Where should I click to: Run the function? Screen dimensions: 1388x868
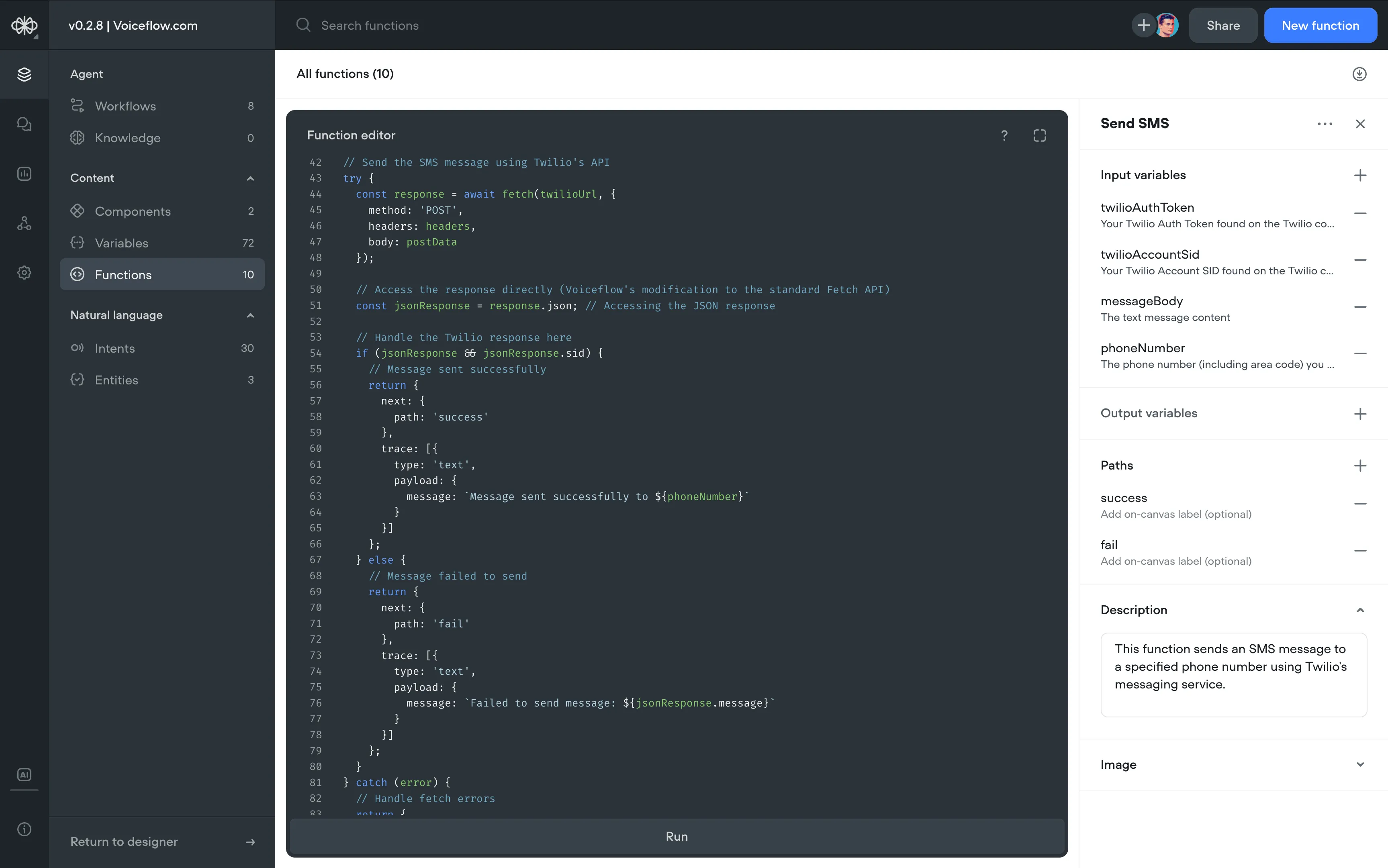click(x=676, y=836)
